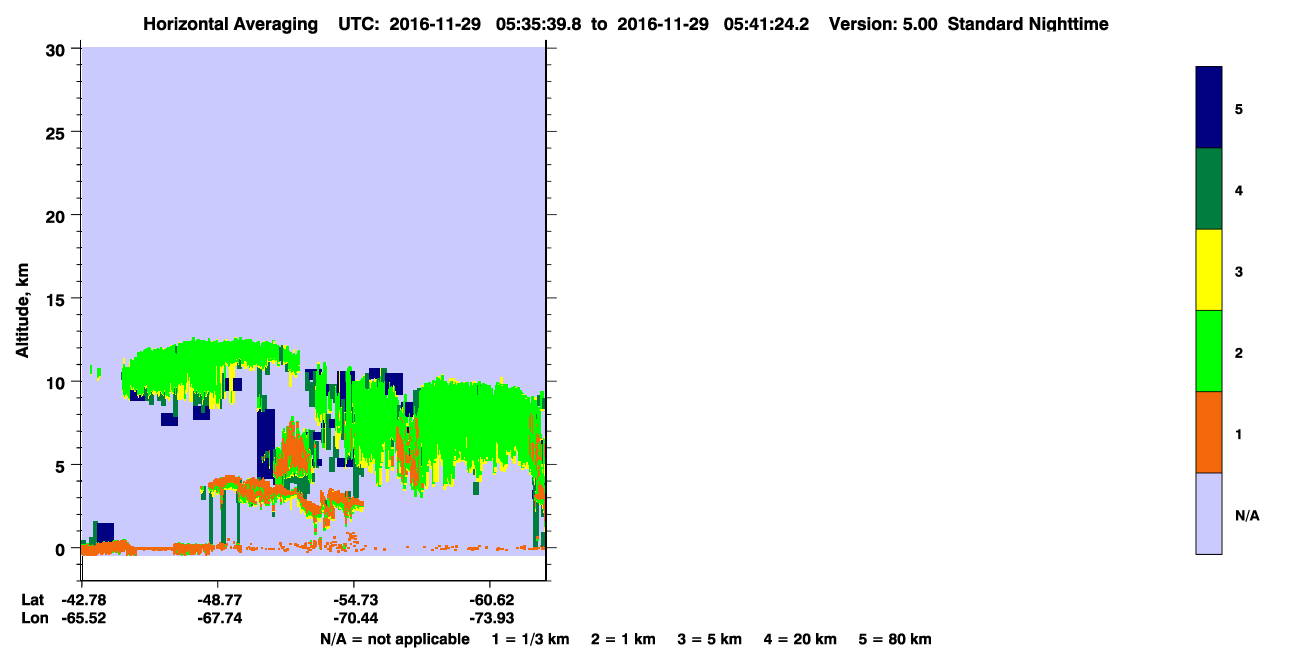Click the bright green colorbar segment 2
Viewport: 1300px width, 667px height.
(1209, 351)
